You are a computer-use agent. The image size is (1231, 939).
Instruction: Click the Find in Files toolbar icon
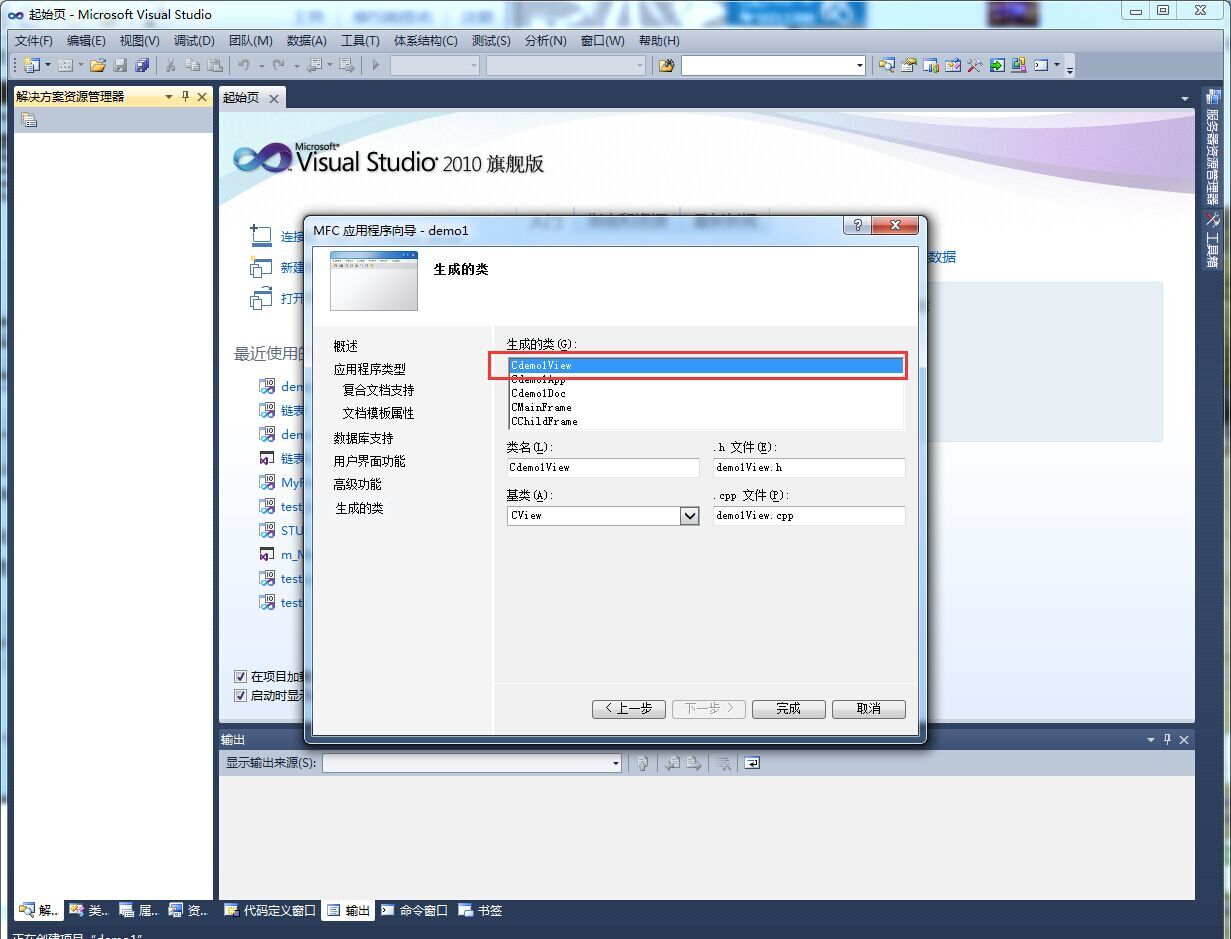click(666, 65)
